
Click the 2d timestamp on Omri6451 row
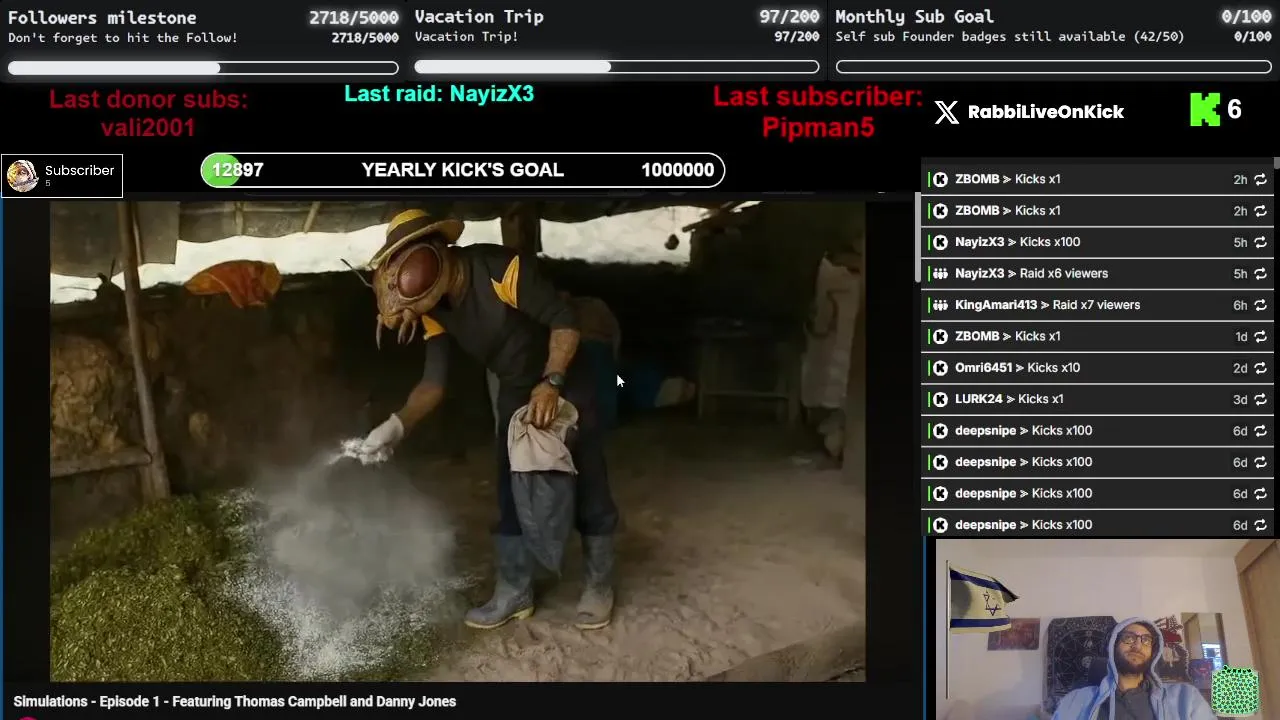click(x=1240, y=368)
